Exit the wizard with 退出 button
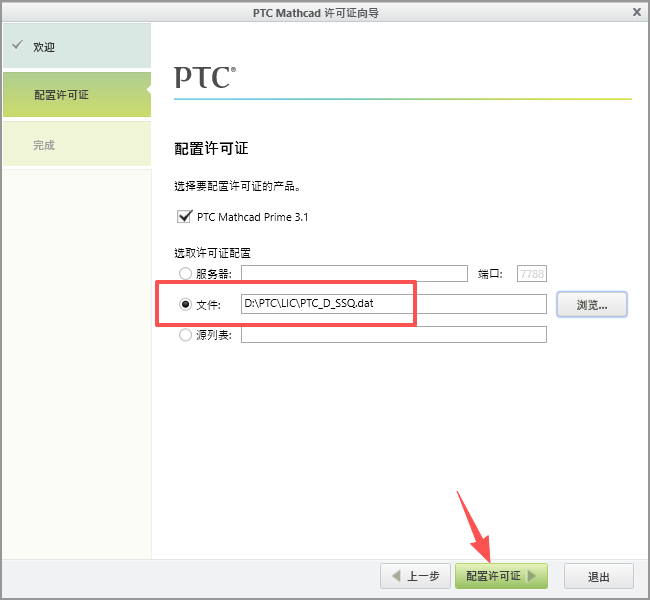The height and width of the screenshot is (600, 650). point(599,576)
